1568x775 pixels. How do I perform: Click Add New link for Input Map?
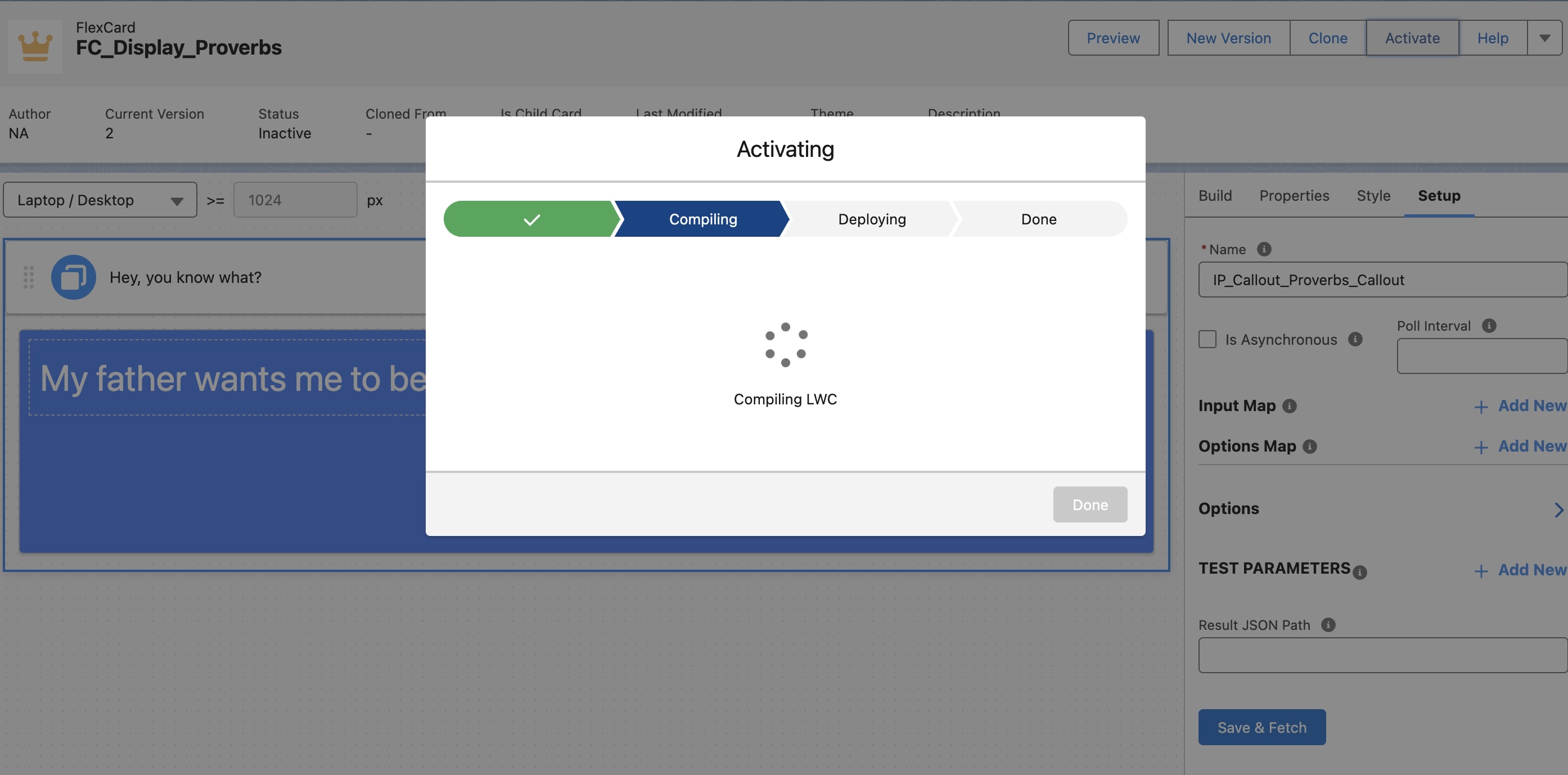click(1532, 405)
